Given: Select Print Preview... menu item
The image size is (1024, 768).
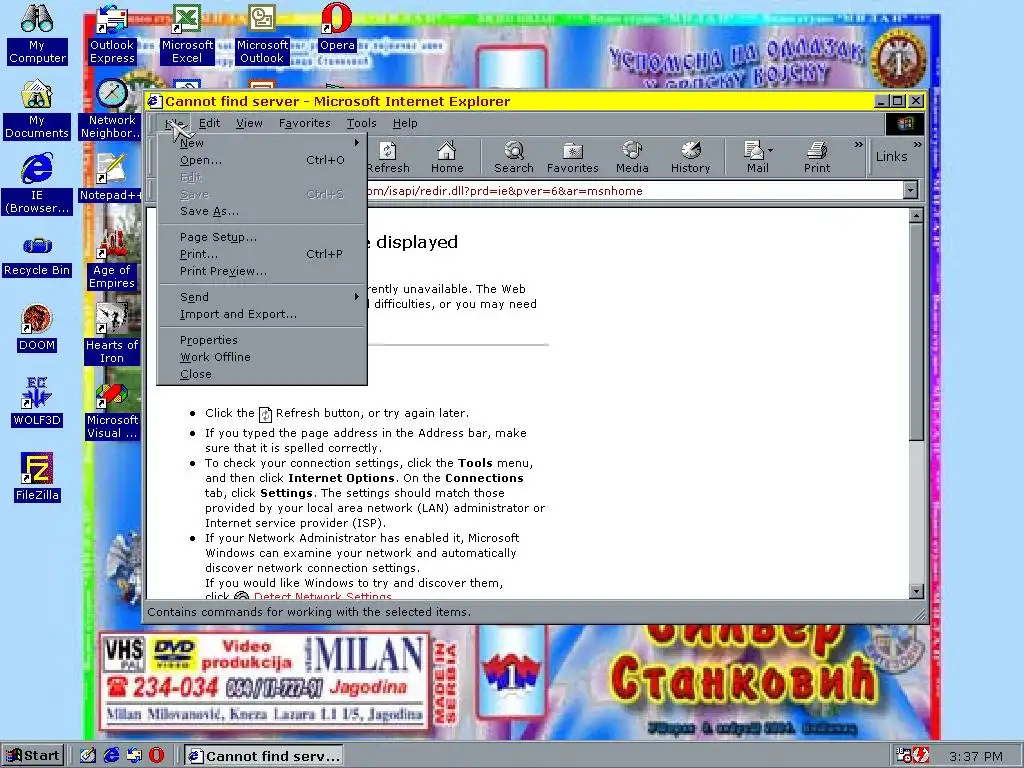Looking at the screenshot, I should point(262,271).
